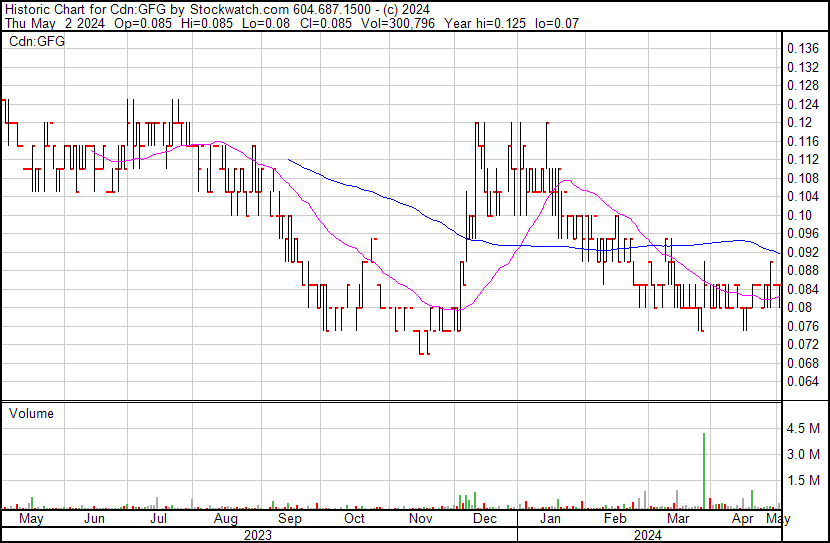Image resolution: width=830 pixels, height=543 pixels.
Task: Click the 0.072 price axis label
Action: [803, 344]
